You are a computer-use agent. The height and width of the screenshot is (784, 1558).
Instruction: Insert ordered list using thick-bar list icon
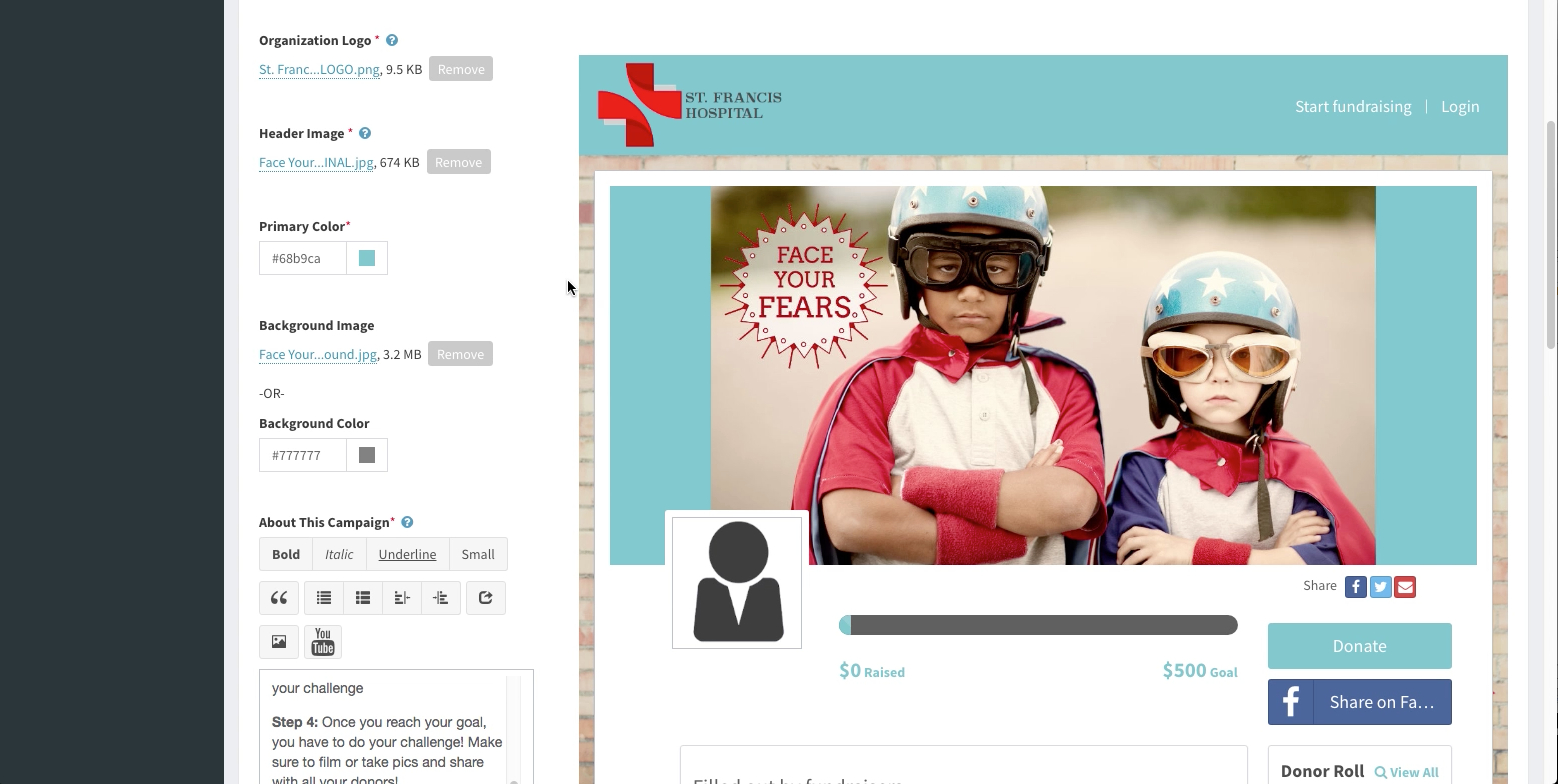pyautogui.click(x=363, y=598)
